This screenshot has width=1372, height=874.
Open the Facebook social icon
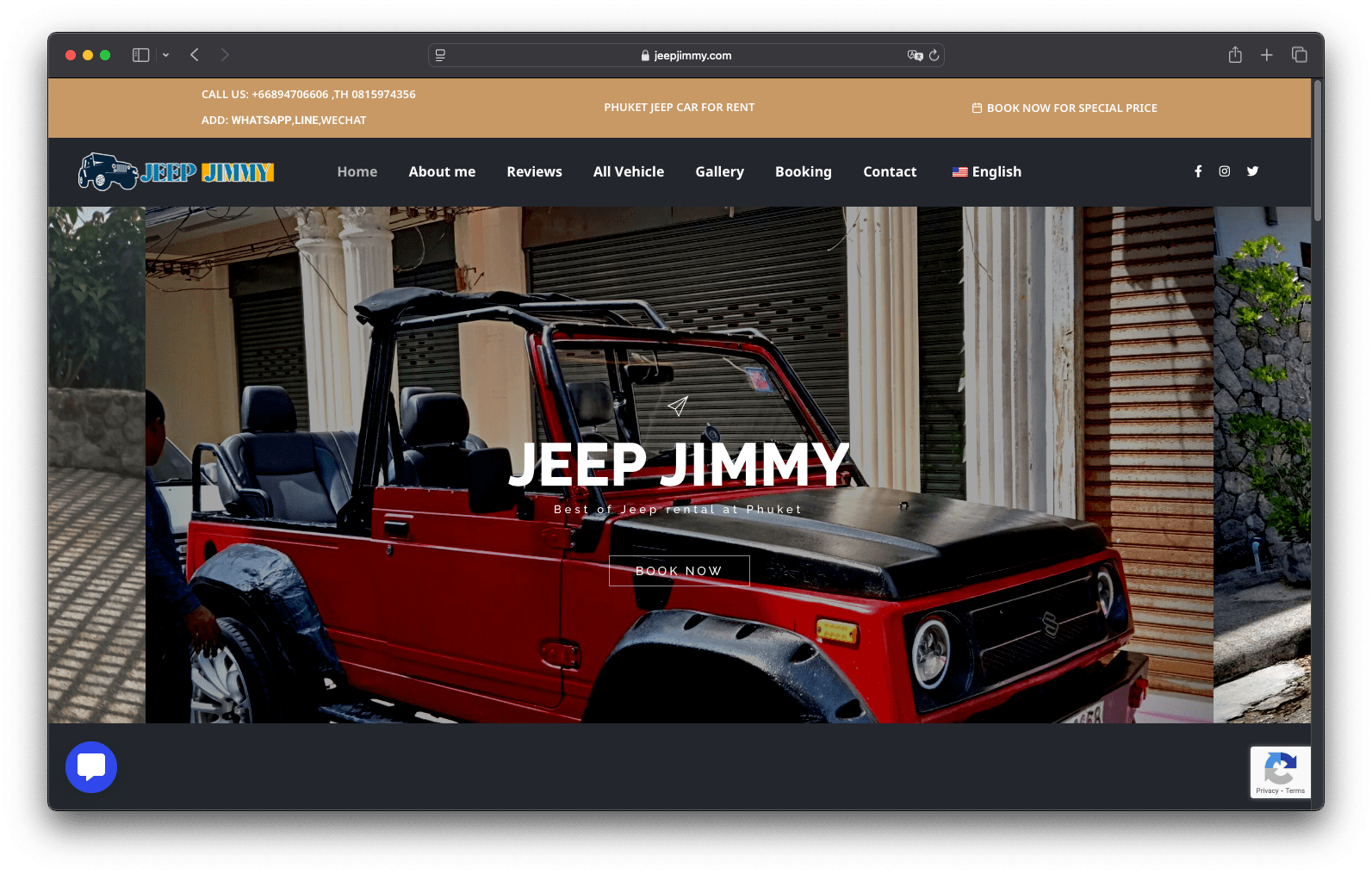point(1198,171)
